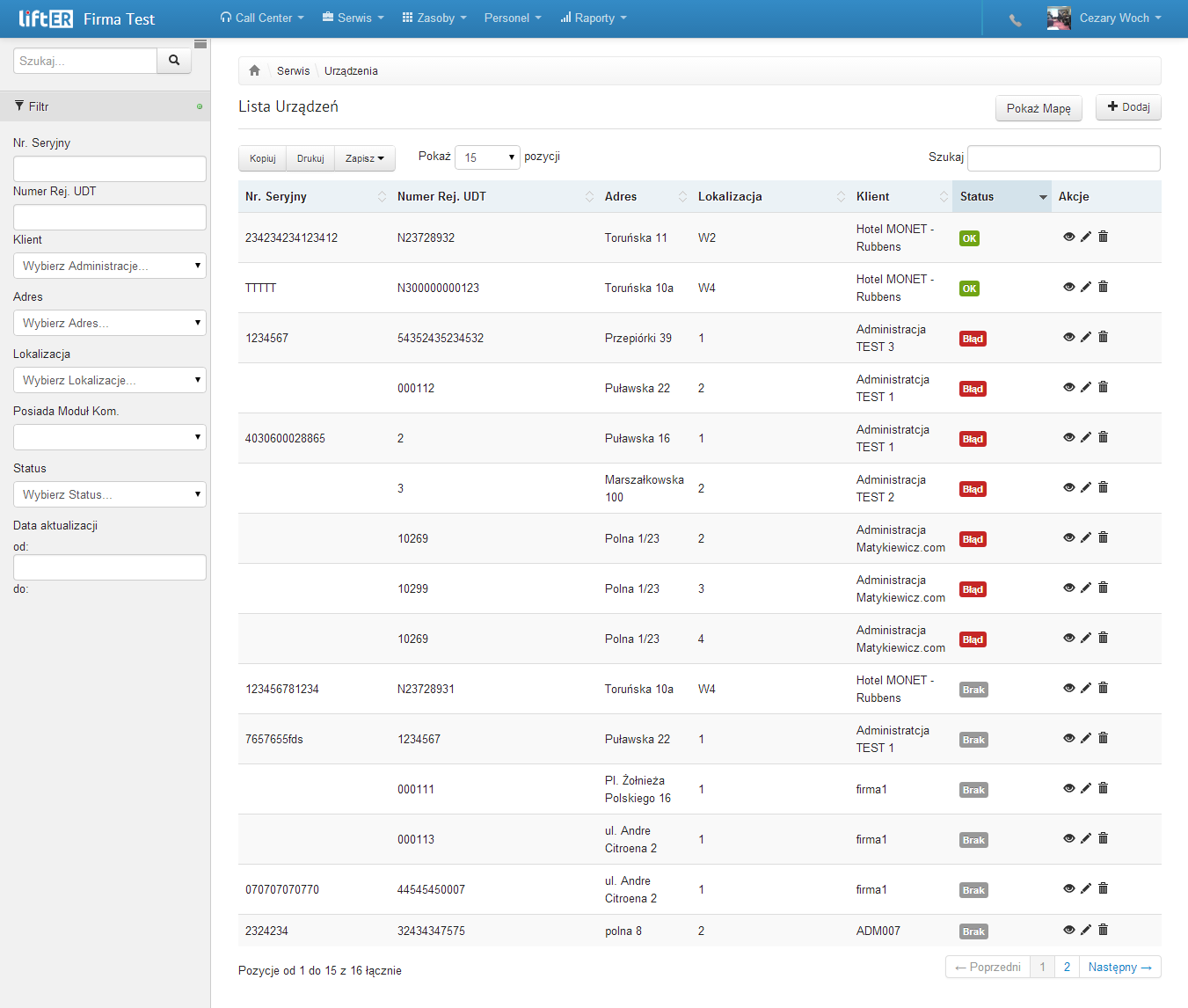Viewport: 1188px width, 1008px height.
Task: Open the Zapisz export dropdown
Action: (365, 158)
